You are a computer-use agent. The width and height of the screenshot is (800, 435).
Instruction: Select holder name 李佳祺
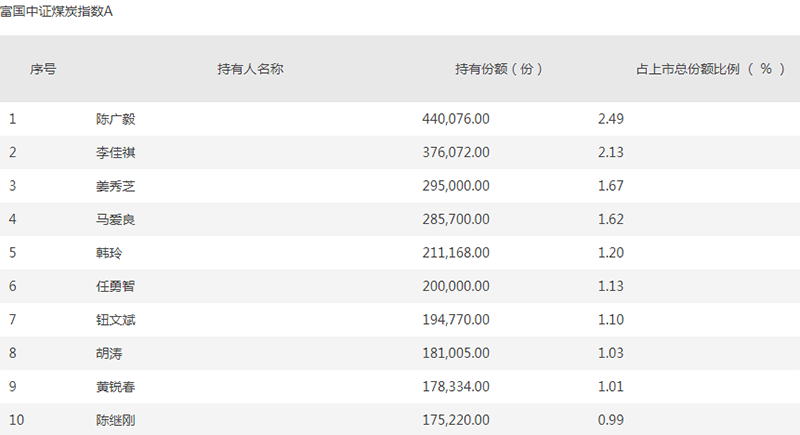click(115, 152)
